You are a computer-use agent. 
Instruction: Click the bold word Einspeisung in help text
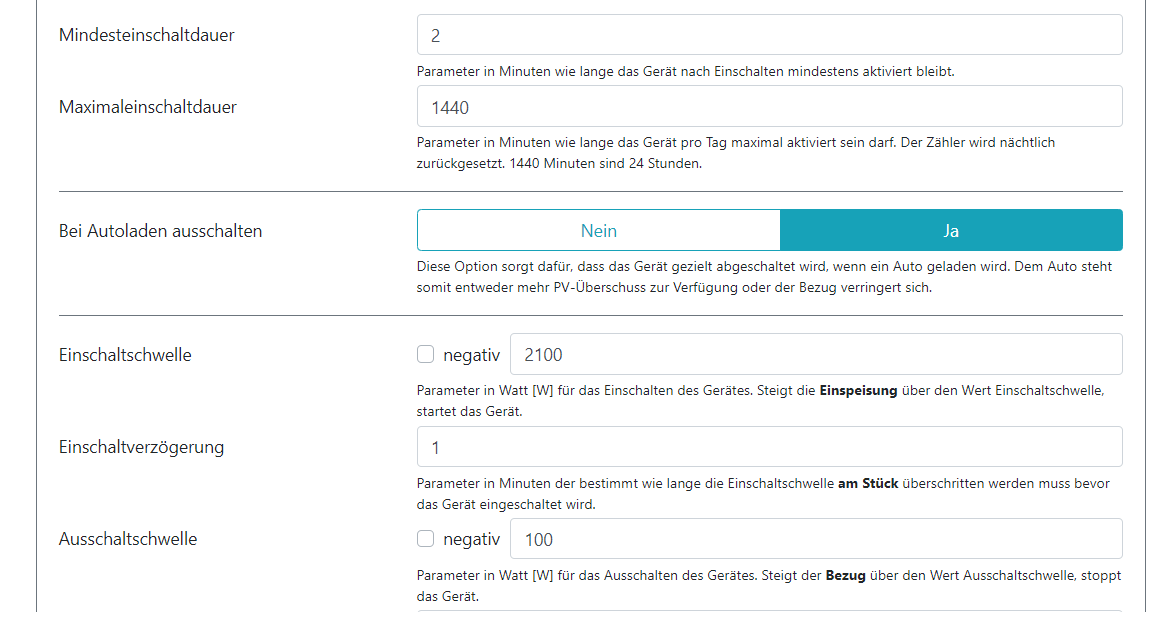pos(858,390)
